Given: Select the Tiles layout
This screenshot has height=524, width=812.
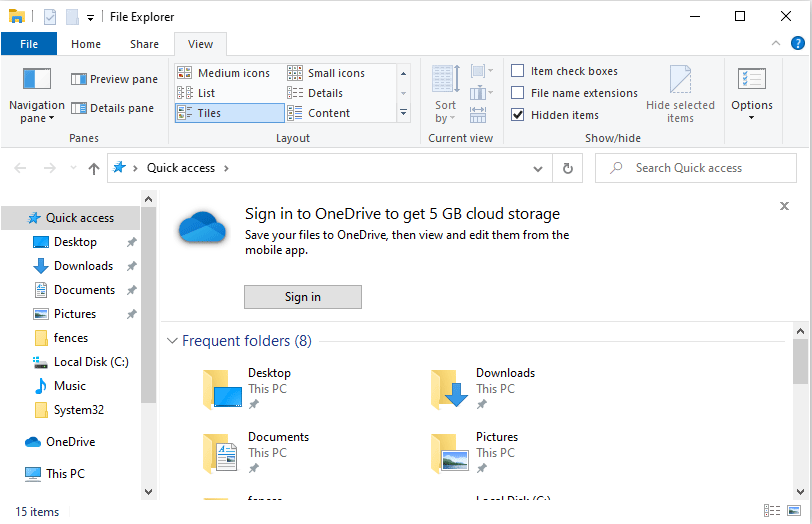Looking at the screenshot, I should pyautogui.click(x=230, y=113).
